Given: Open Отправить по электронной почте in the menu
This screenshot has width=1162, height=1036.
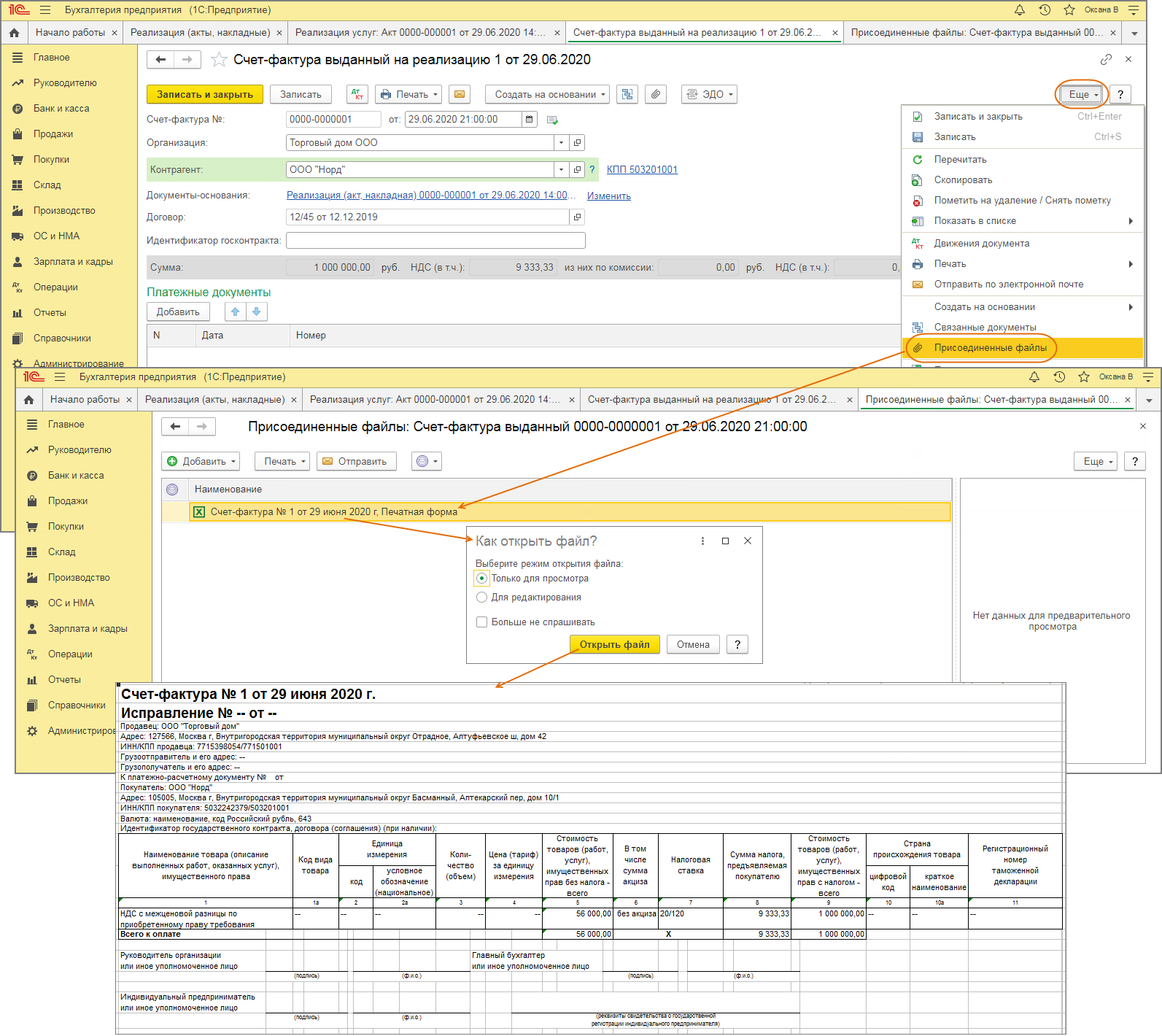Looking at the screenshot, I should point(1023,285).
